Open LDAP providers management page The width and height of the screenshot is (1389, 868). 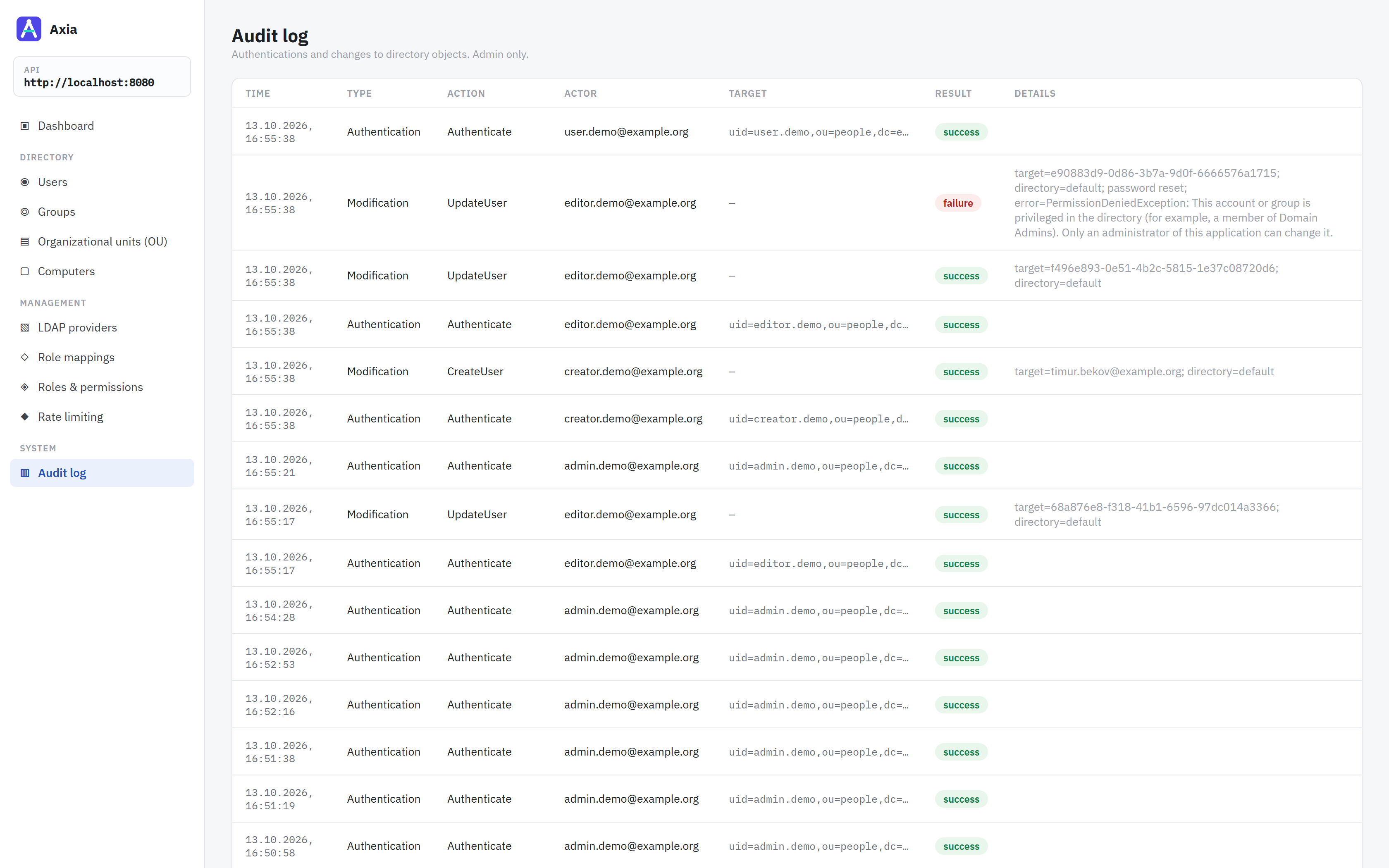pos(102,328)
